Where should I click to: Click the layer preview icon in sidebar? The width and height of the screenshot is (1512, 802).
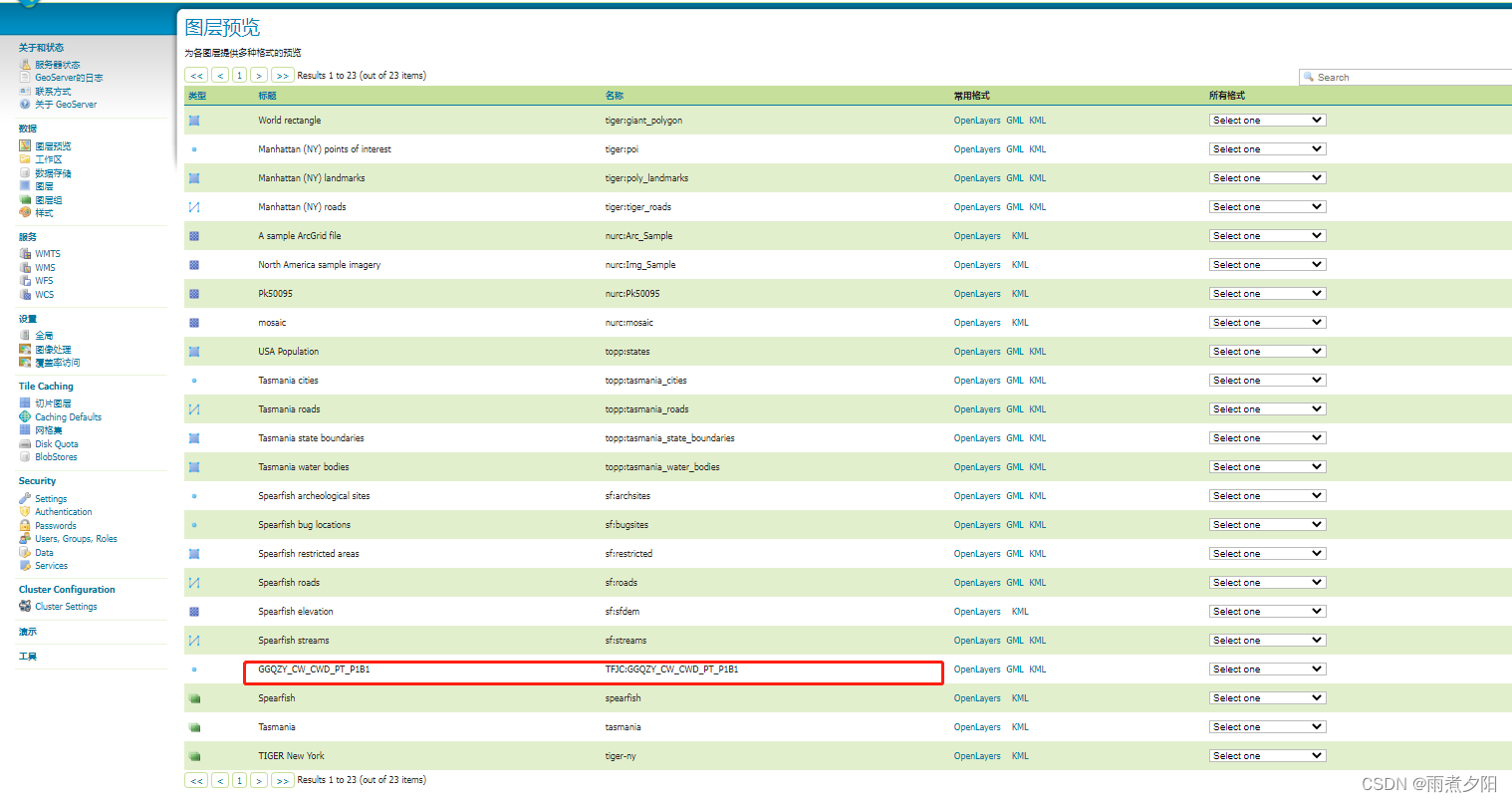click(x=25, y=145)
